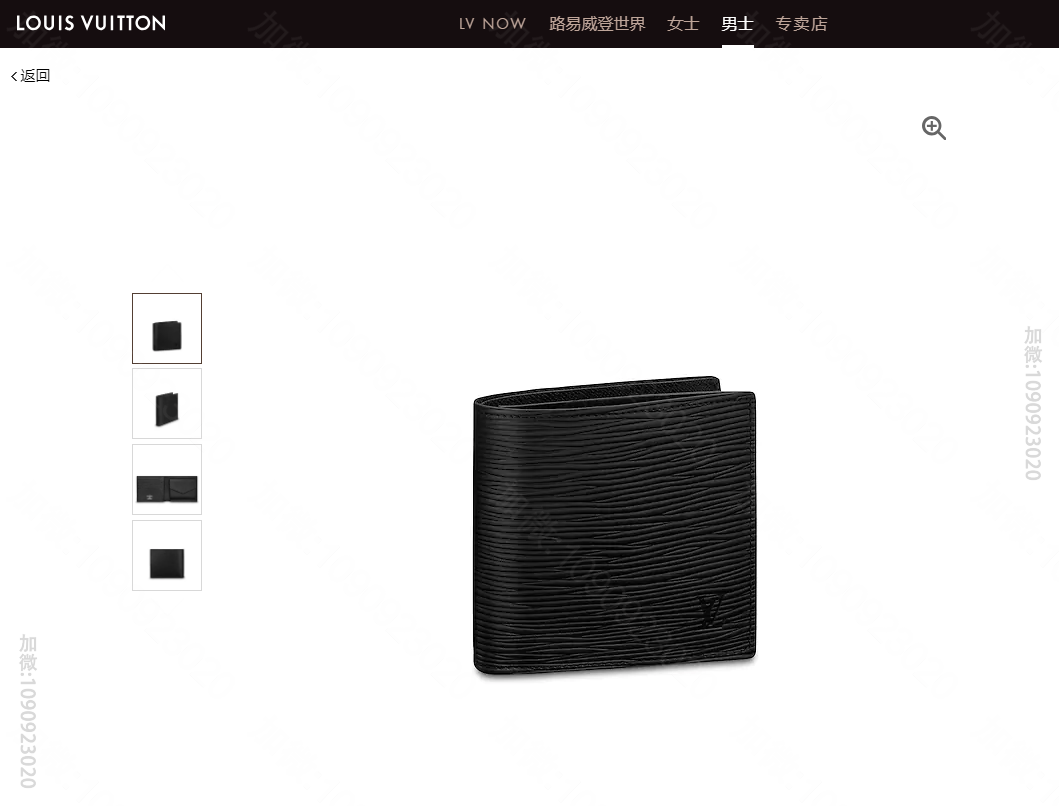Click the zoom magnifier icon
Screen dimensions: 1059x806
coord(933,128)
